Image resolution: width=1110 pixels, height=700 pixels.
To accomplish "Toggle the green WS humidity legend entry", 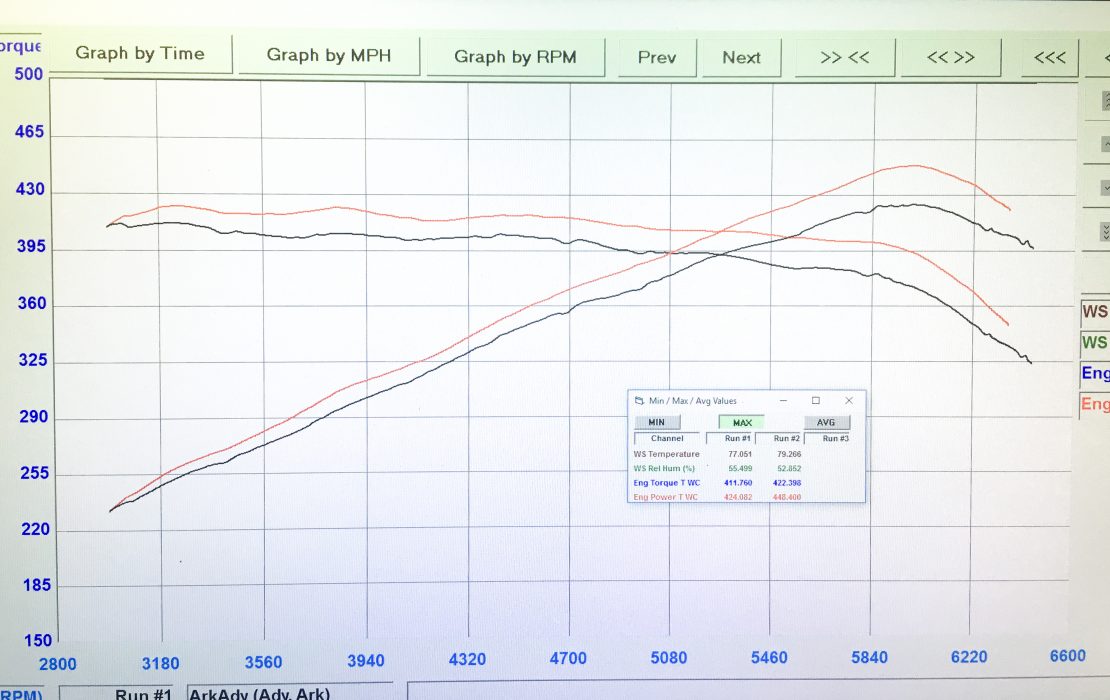I will pyautogui.click(x=1095, y=342).
